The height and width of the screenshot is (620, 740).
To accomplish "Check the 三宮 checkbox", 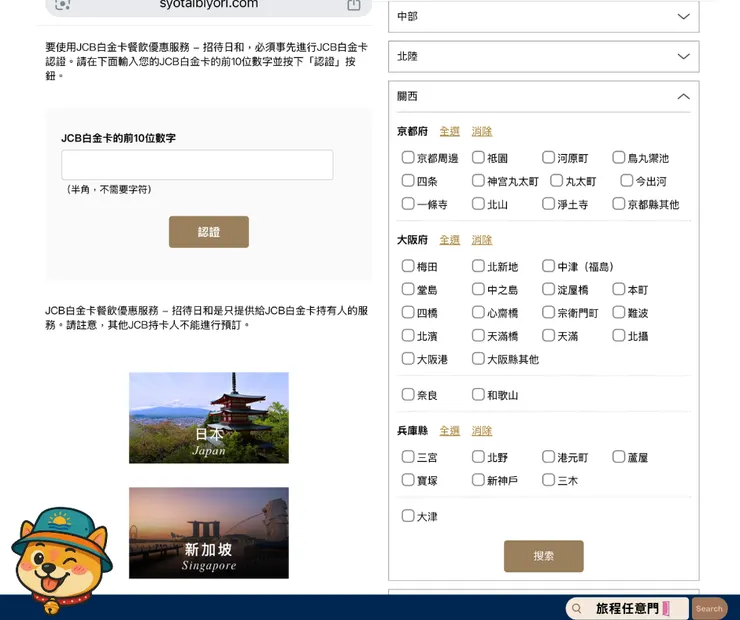I will (408, 456).
